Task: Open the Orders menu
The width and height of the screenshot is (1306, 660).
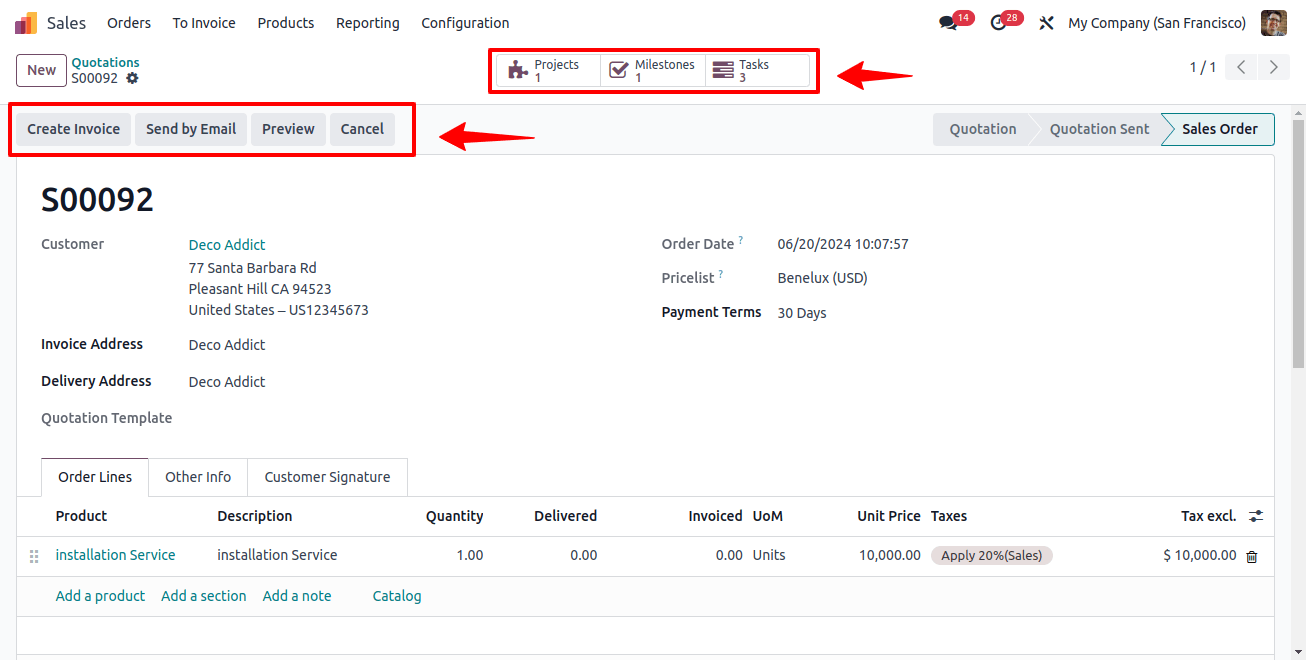Action: 129,22
